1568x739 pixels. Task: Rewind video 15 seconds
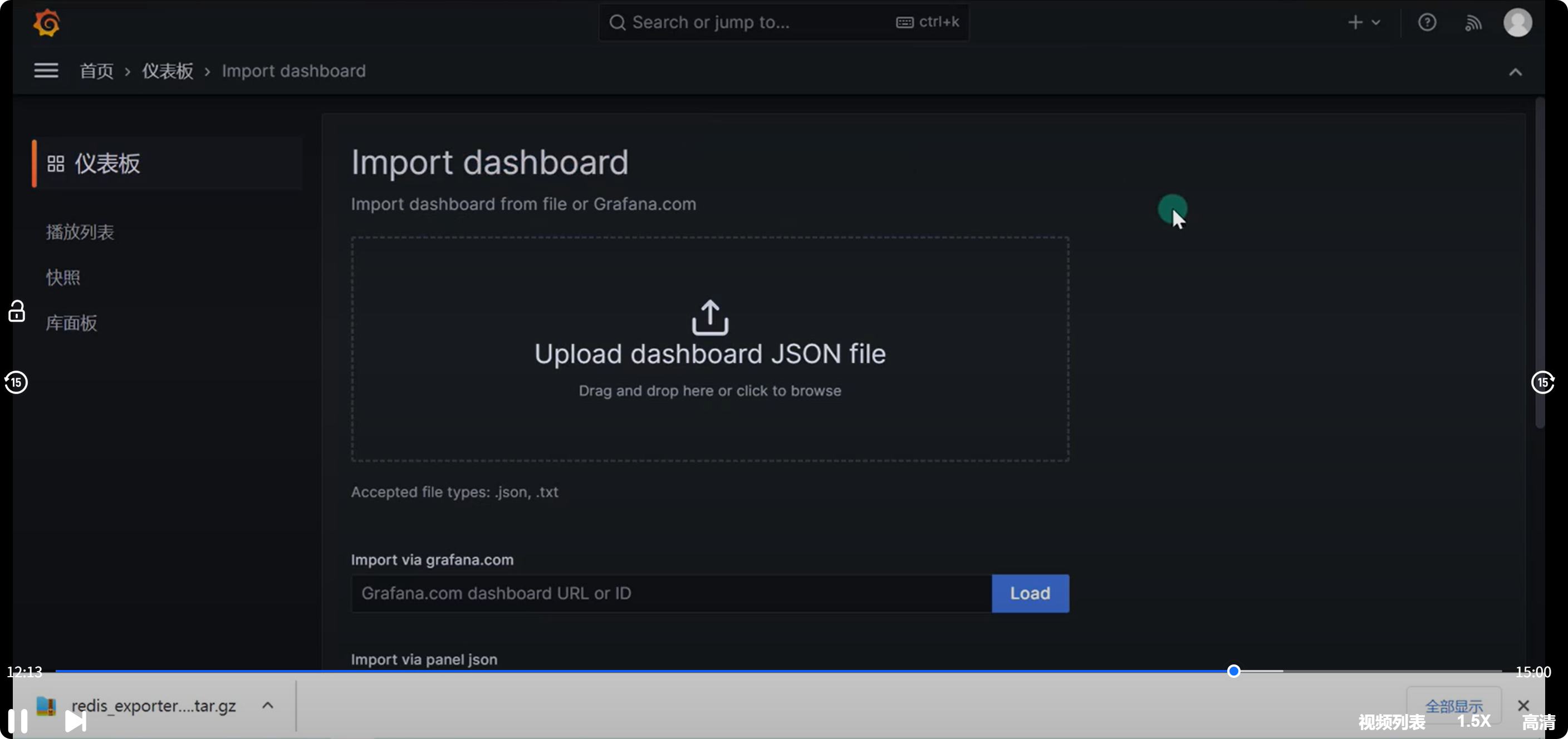[x=16, y=382]
